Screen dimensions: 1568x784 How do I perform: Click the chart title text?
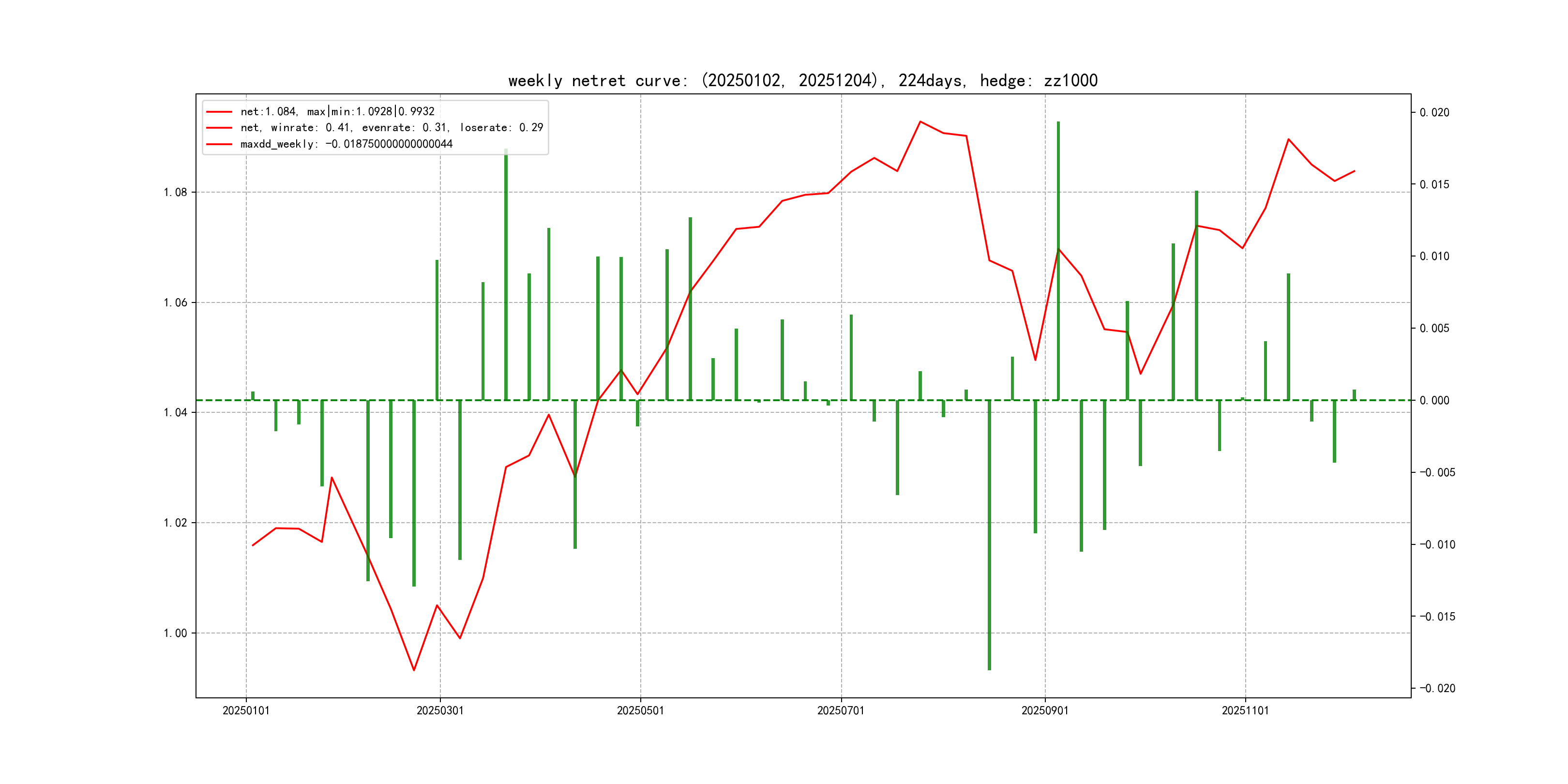coord(802,80)
